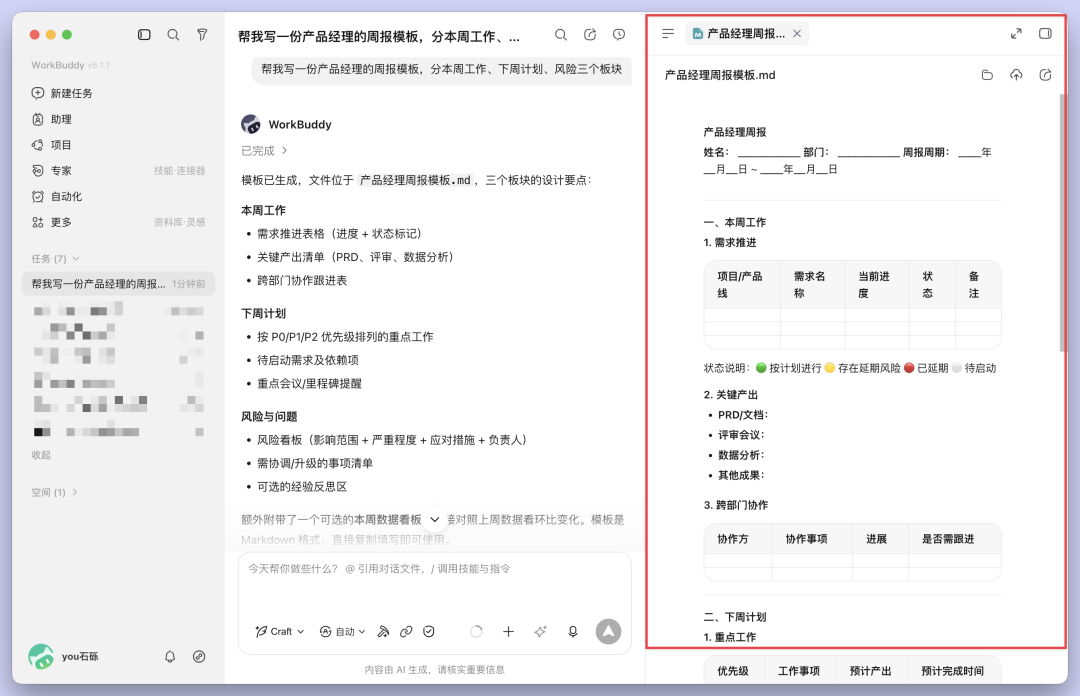Expand the 空间 (1) section

point(54,492)
